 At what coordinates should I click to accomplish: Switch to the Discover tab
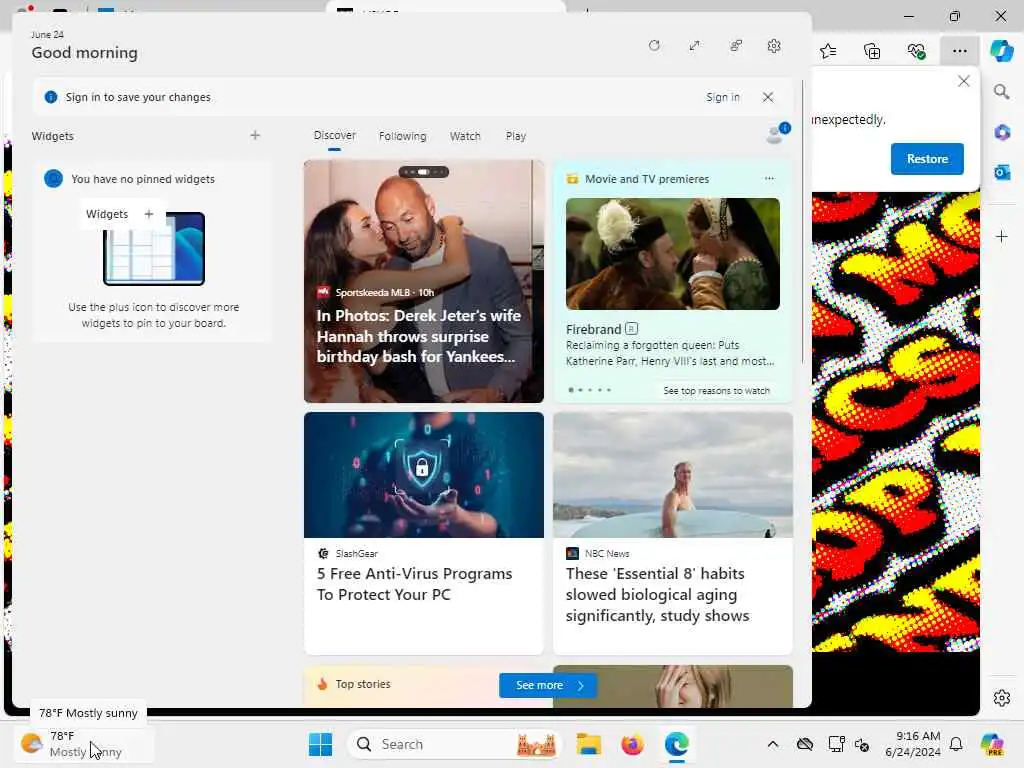tap(334, 135)
